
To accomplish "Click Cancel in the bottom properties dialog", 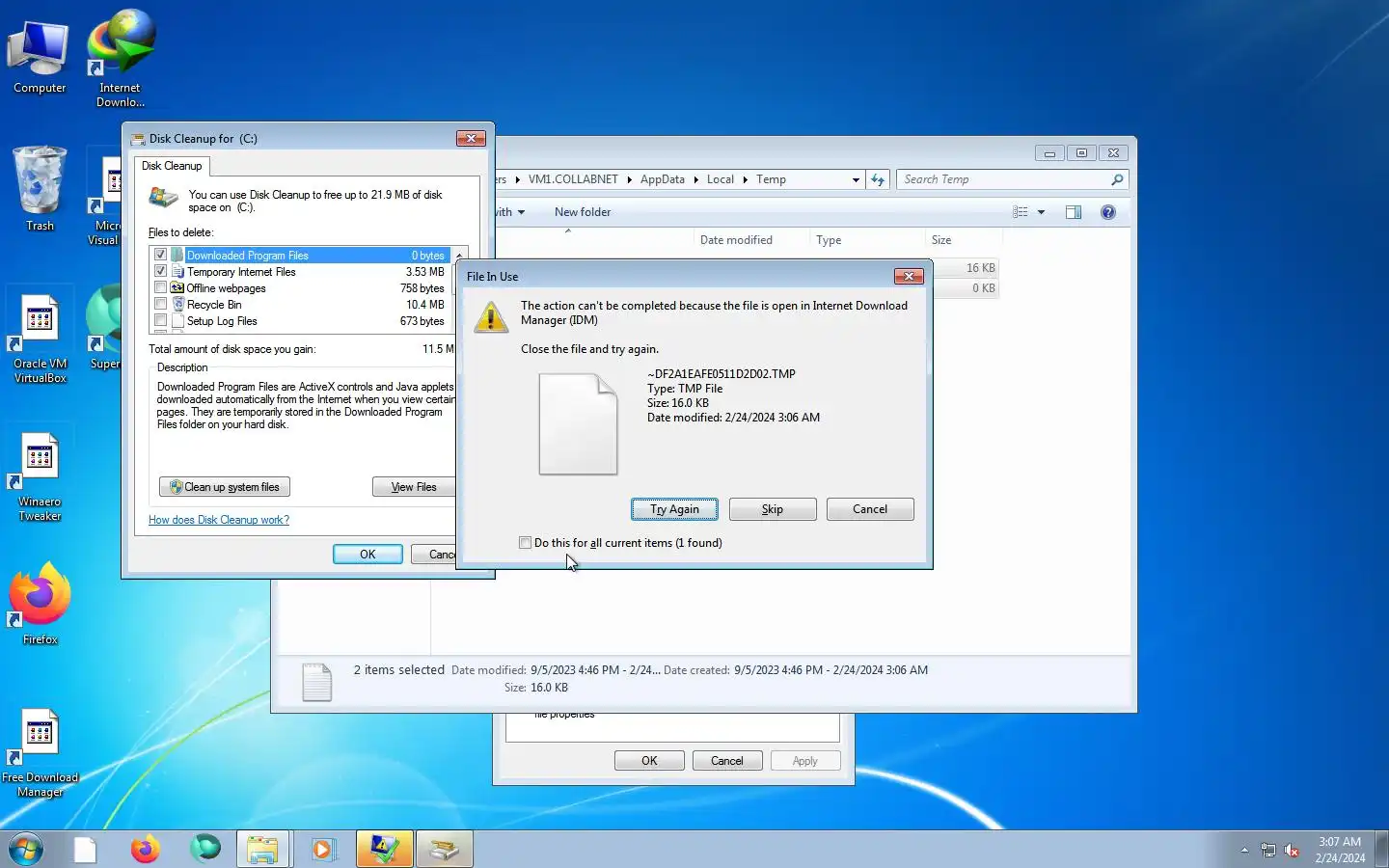I will pos(727,761).
